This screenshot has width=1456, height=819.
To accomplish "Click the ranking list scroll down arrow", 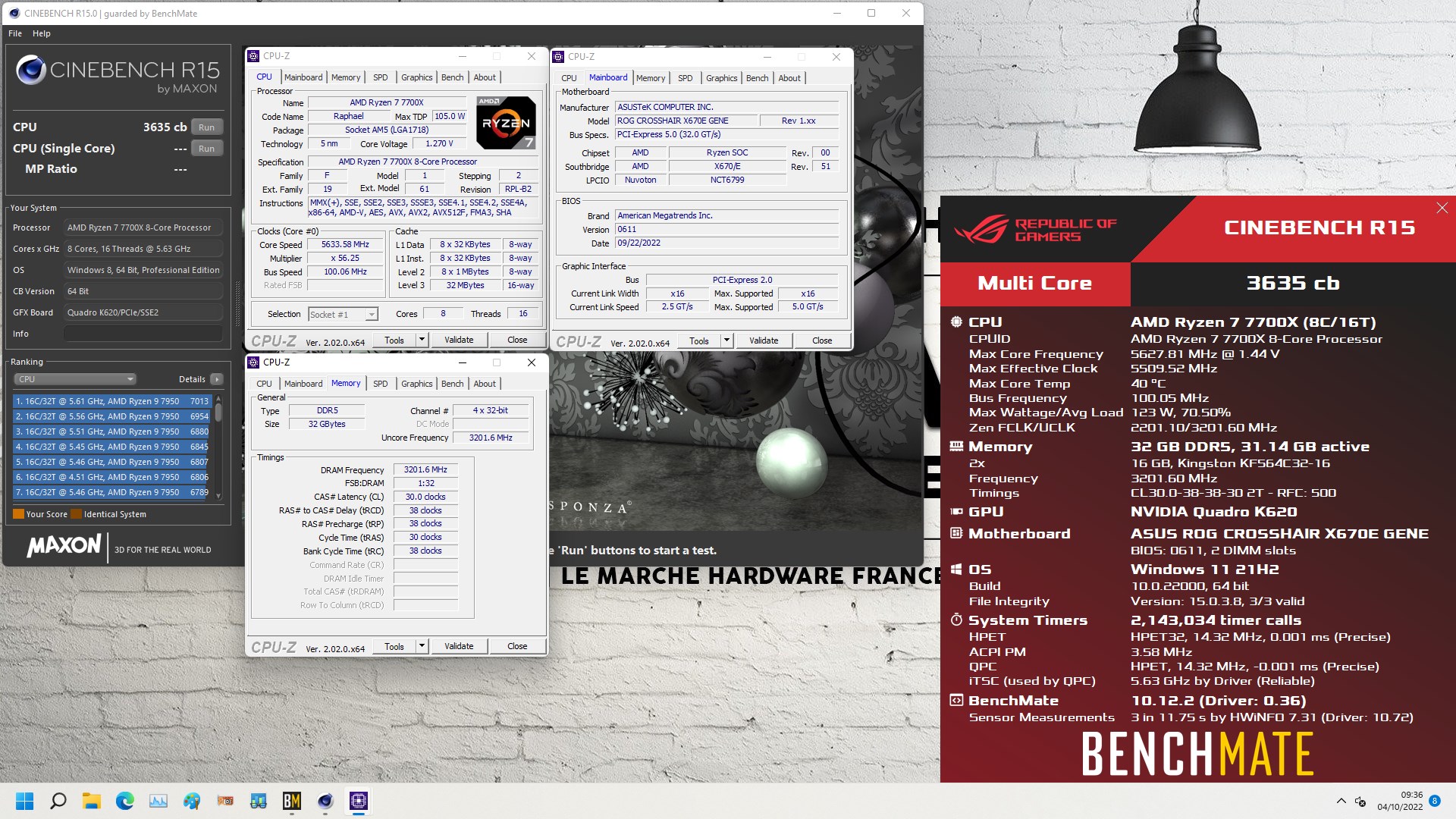I will point(218,496).
